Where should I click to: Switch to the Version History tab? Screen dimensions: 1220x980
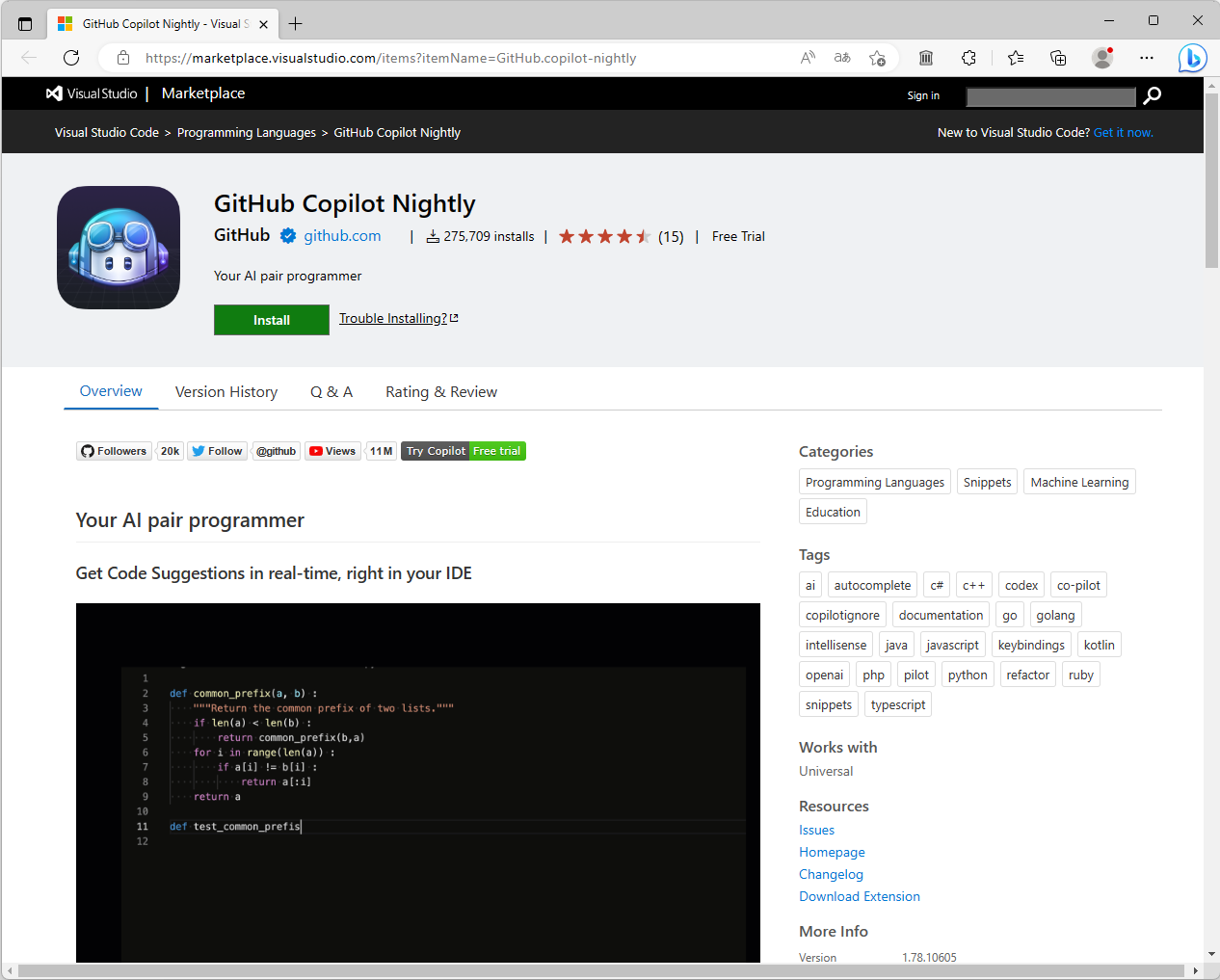click(x=225, y=391)
